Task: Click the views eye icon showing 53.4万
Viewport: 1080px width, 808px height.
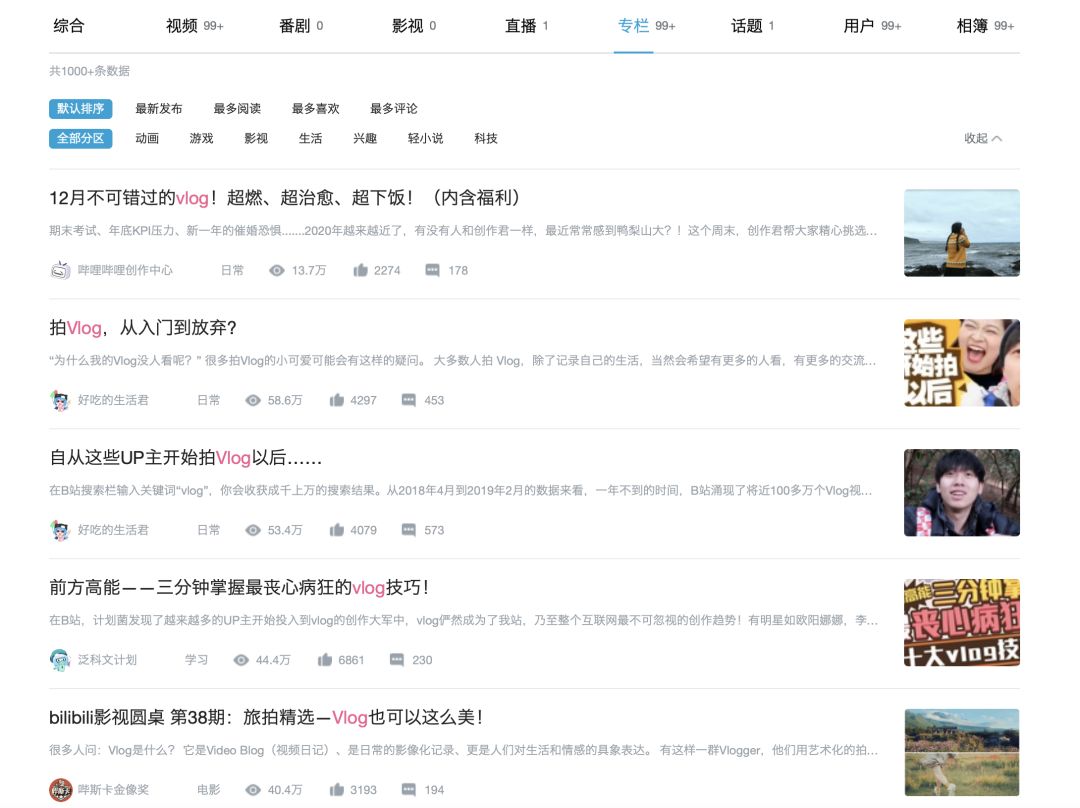Action: pyautogui.click(x=253, y=530)
